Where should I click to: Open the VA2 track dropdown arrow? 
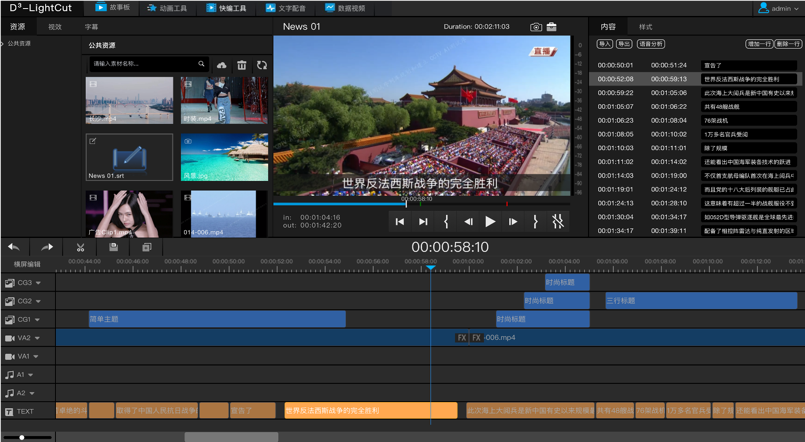point(38,338)
